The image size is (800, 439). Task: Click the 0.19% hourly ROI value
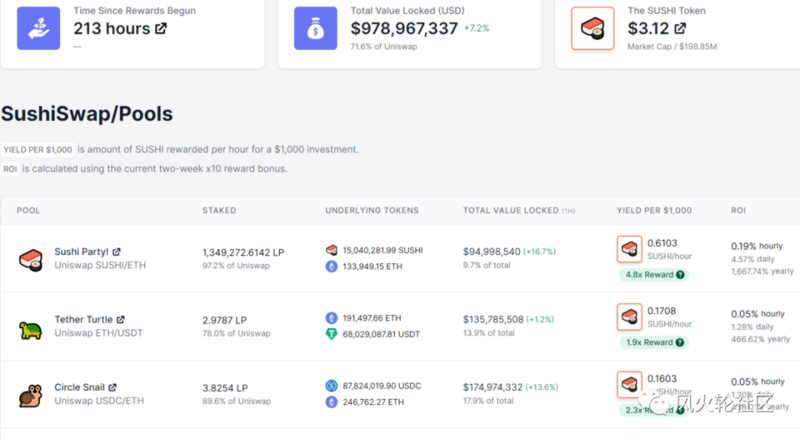pyautogui.click(x=757, y=246)
